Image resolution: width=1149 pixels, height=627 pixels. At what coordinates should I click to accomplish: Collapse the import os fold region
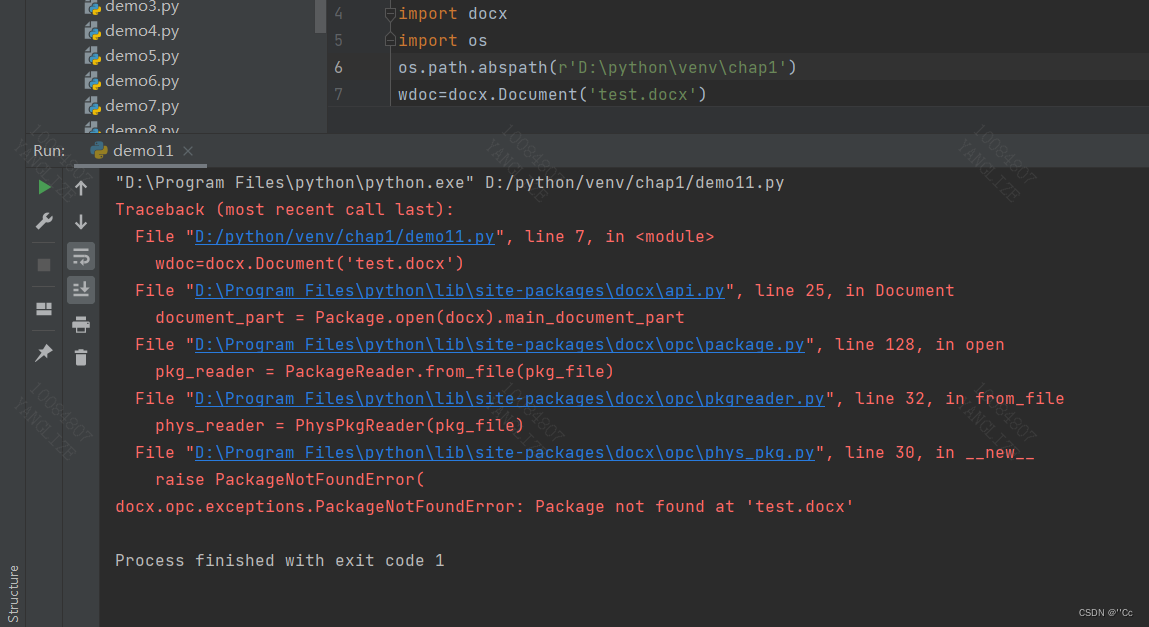point(389,40)
